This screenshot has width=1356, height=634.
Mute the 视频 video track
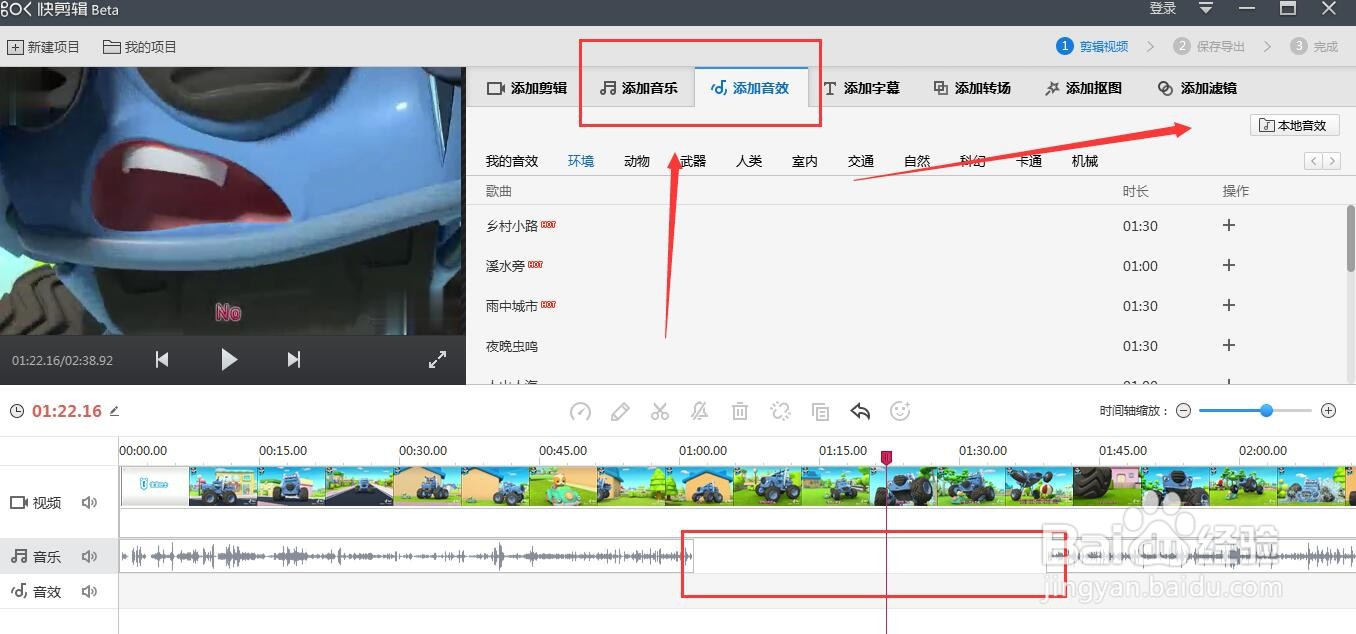point(90,503)
